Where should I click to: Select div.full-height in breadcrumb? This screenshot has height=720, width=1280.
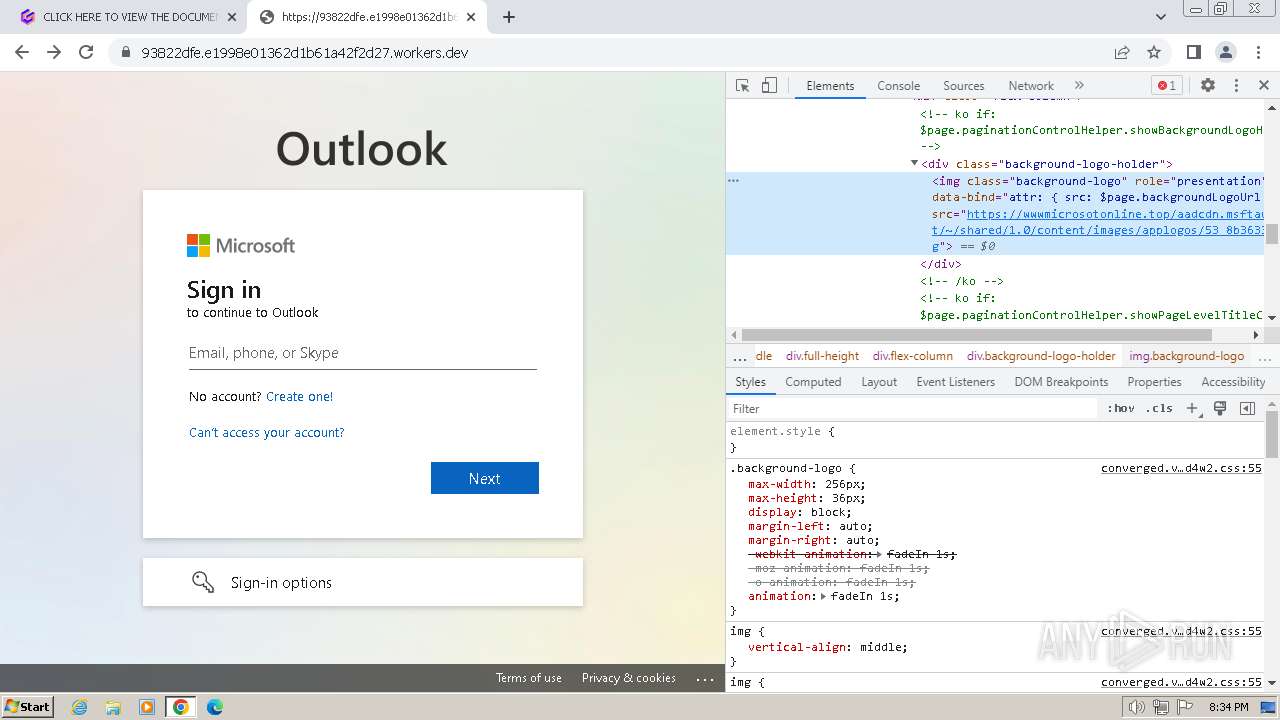[822, 356]
